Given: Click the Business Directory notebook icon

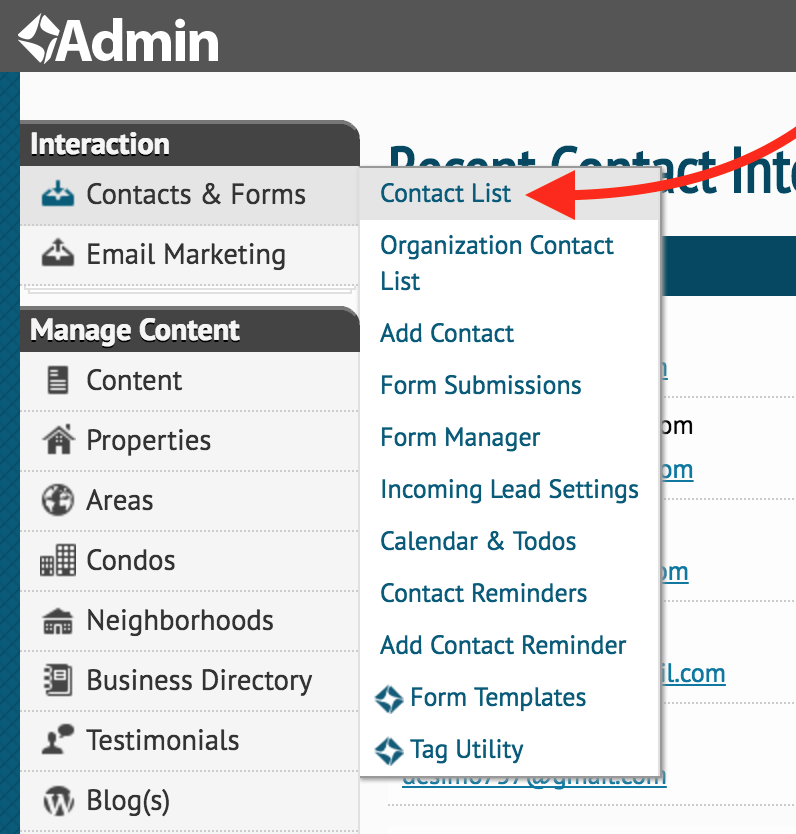Looking at the screenshot, I should tap(57, 680).
